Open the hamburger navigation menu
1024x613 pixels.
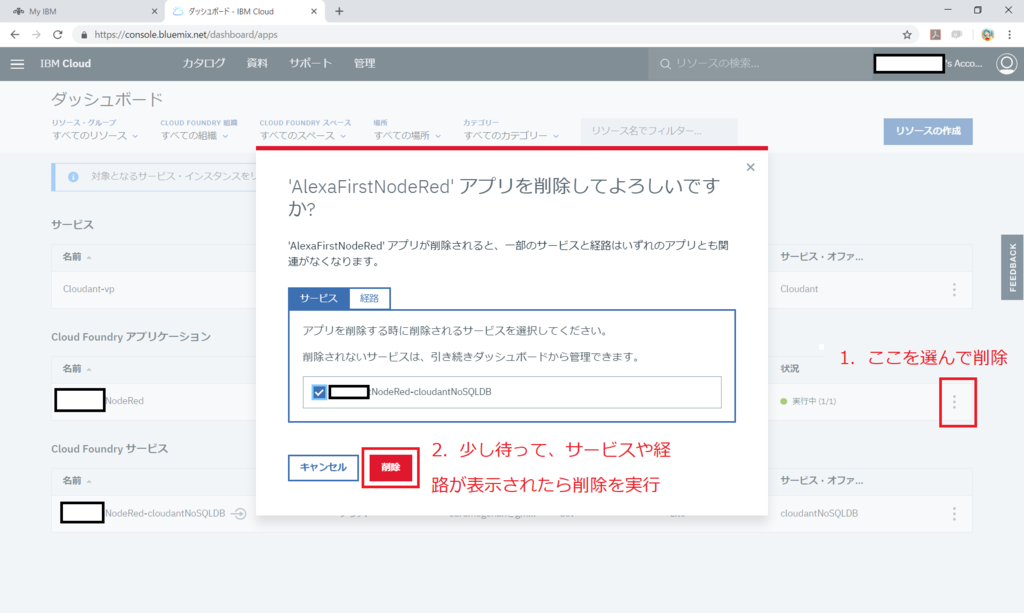click(x=17, y=64)
